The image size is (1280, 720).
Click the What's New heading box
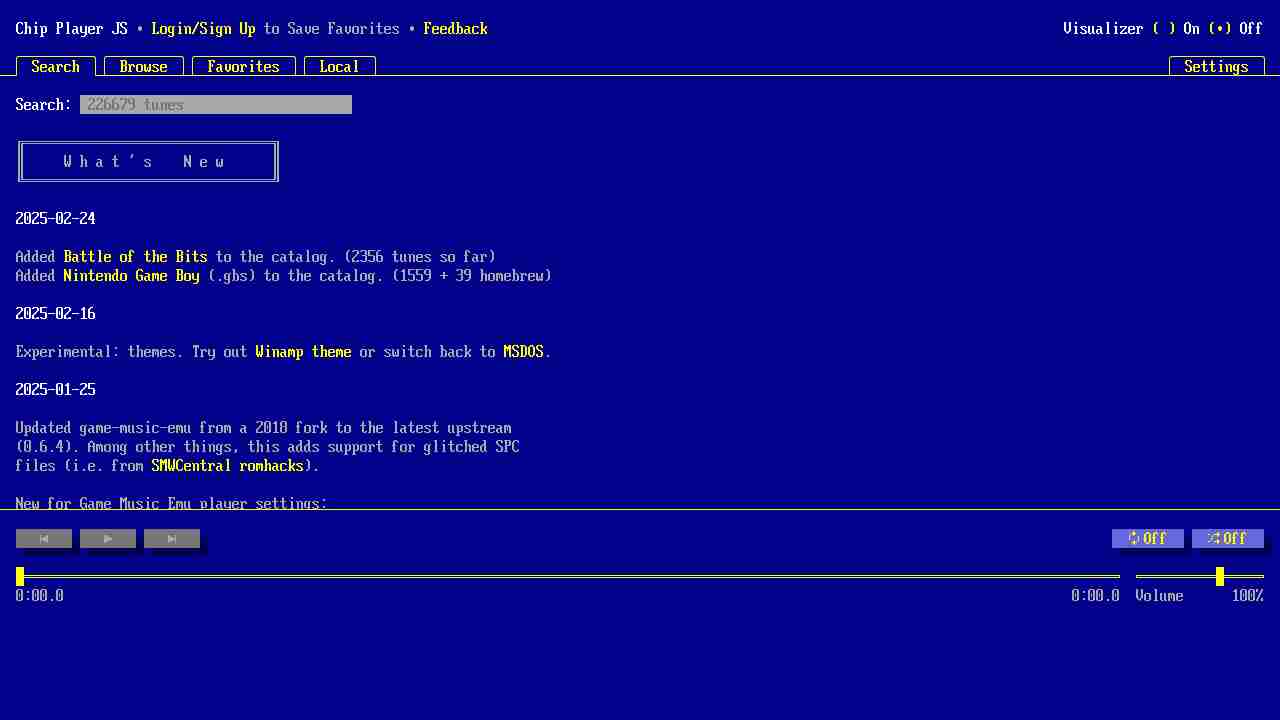[148, 162]
